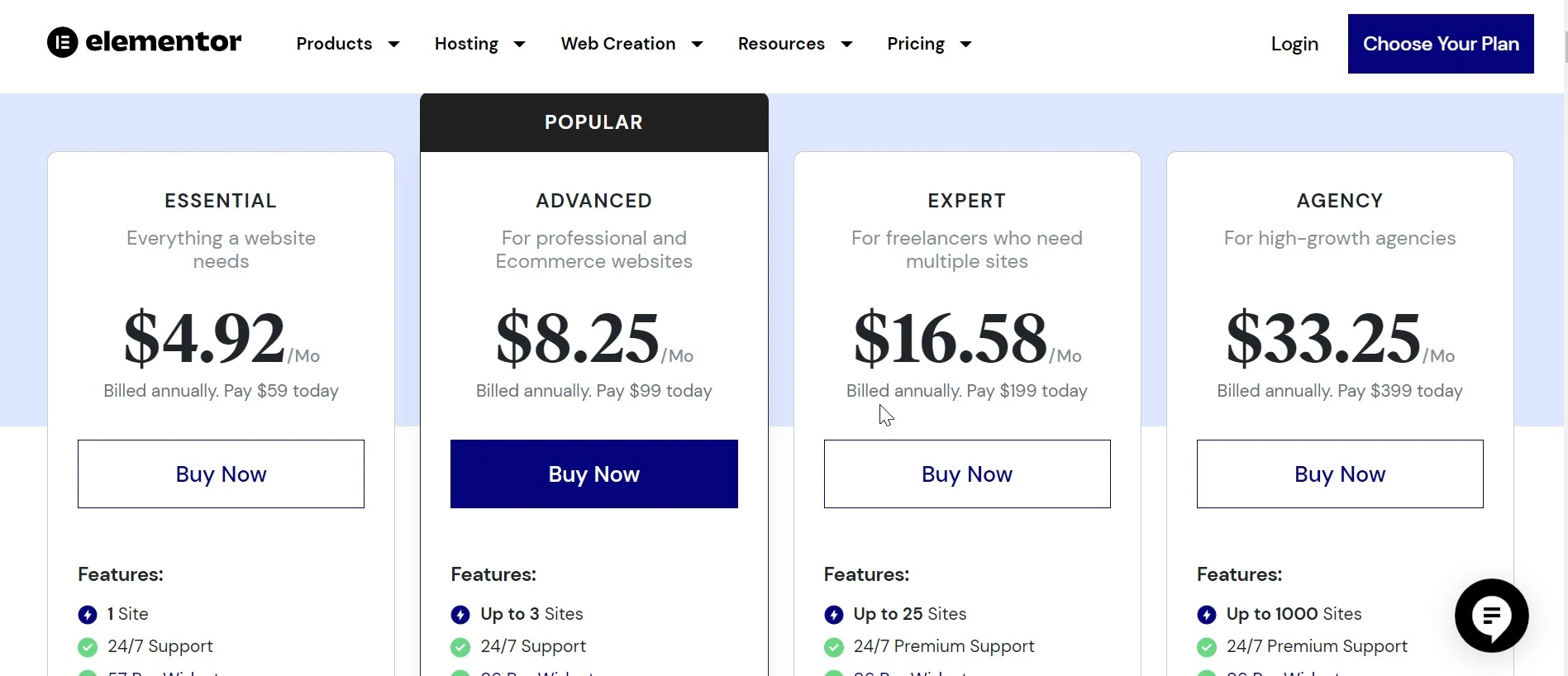1568x676 pixels.
Task: Open the Pricing menu
Action: [x=916, y=44]
